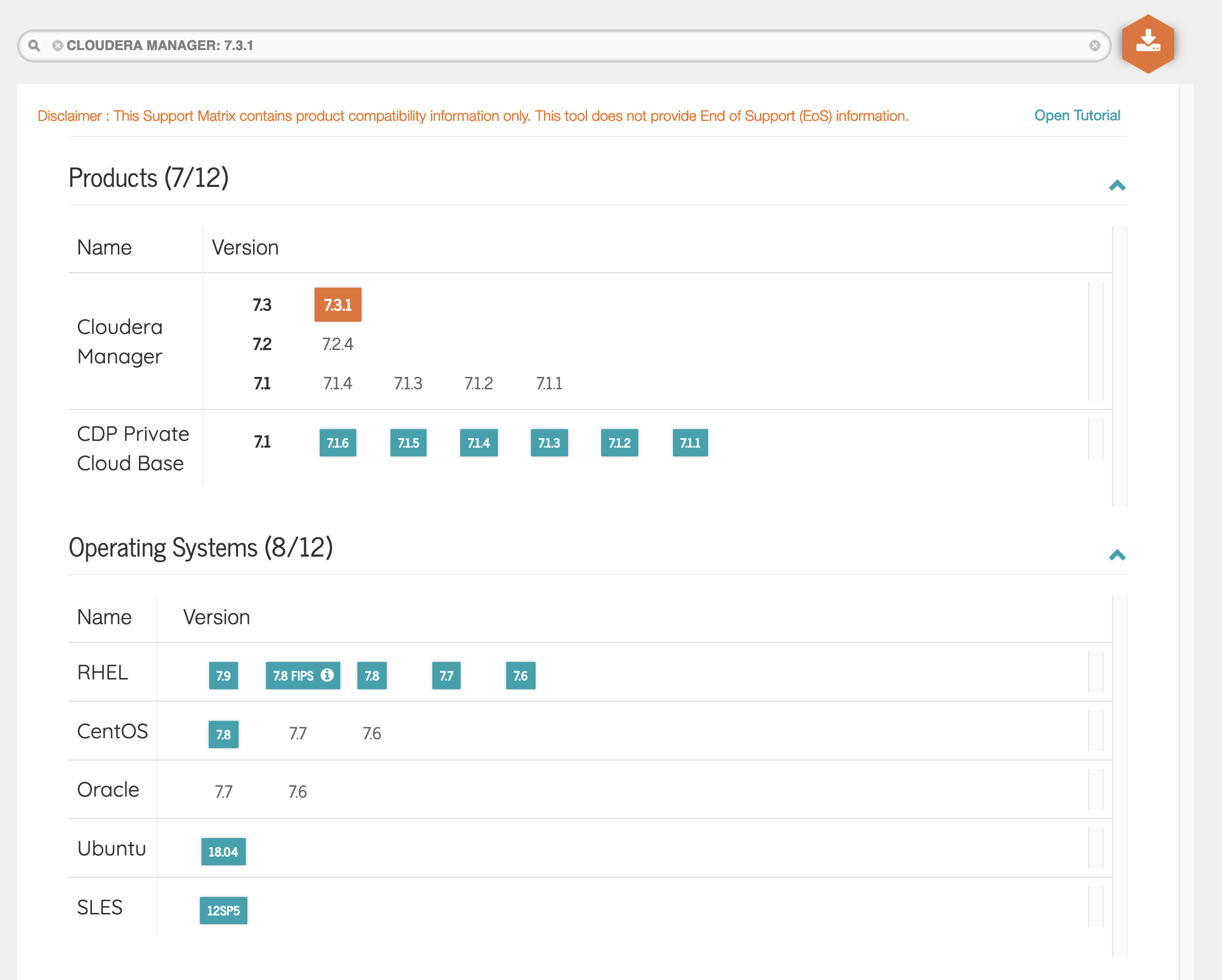Toggle the CentOS 7.8 version filter

[x=223, y=734]
